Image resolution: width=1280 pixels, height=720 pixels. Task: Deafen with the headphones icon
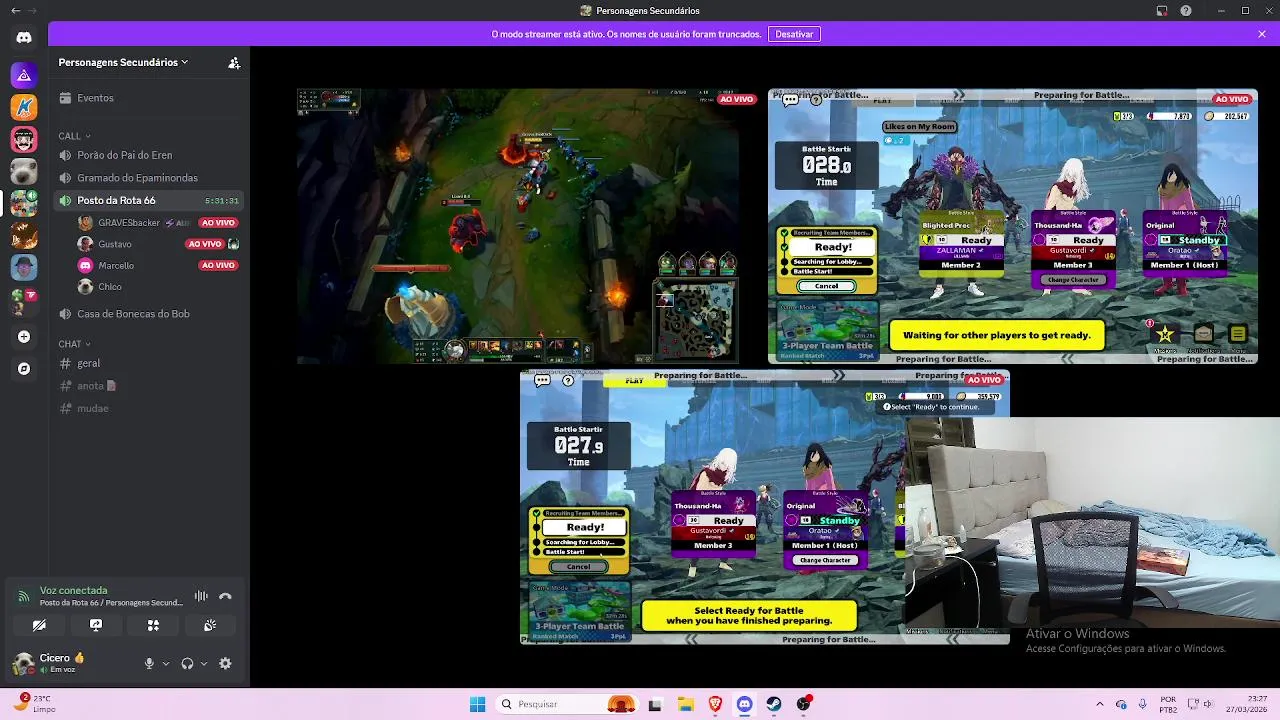click(187, 663)
